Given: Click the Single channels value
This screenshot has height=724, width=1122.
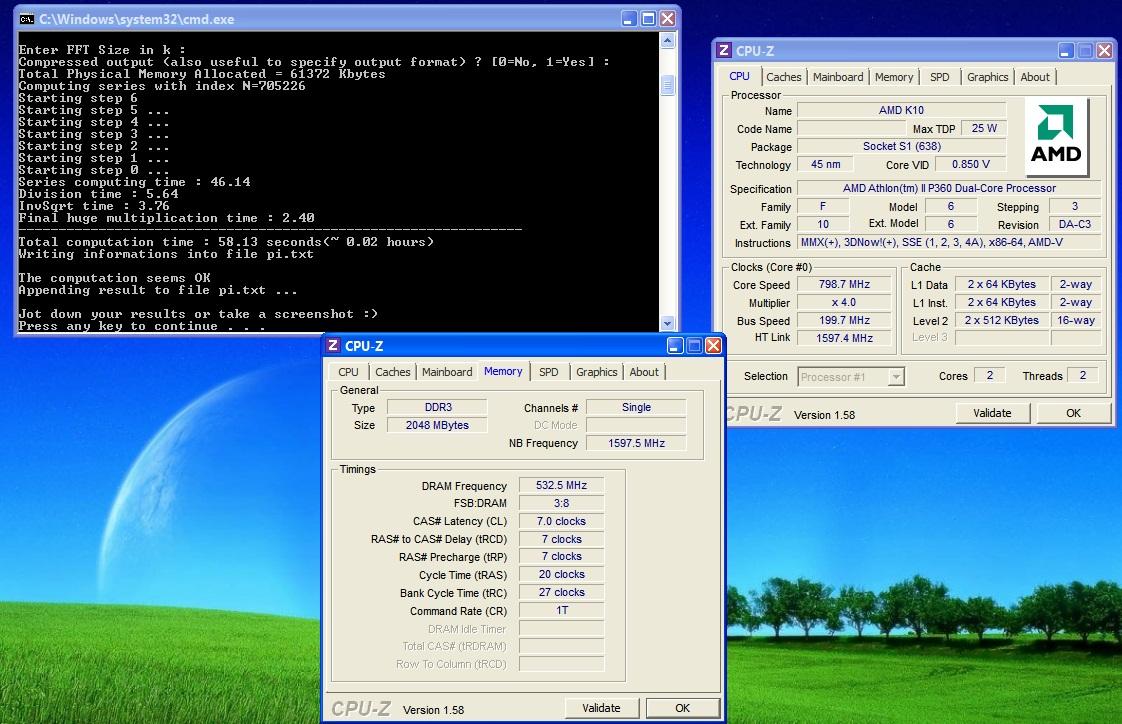Looking at the screenshot, I should (636, 407).
